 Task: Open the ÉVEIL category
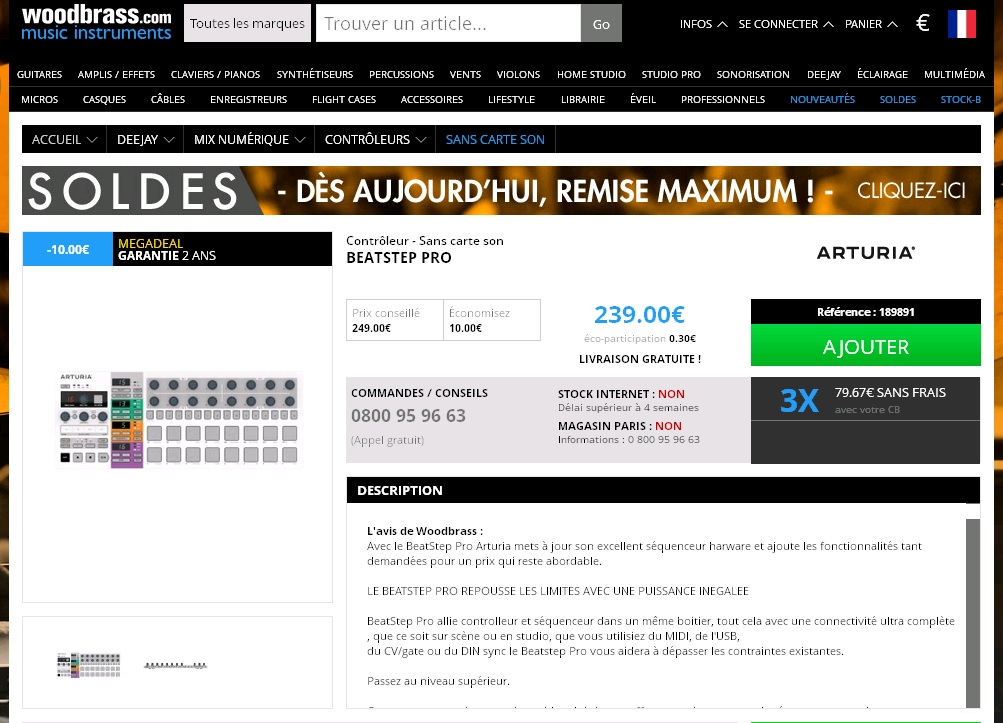643,99
